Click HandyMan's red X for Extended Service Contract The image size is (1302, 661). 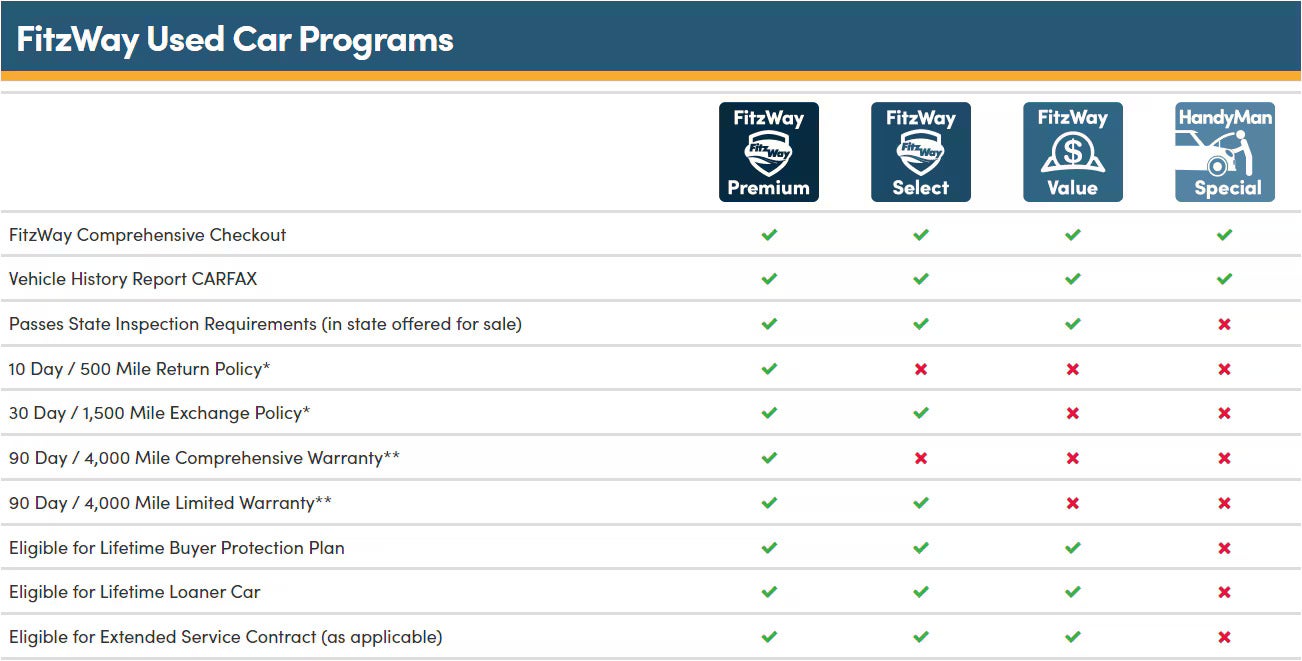tap(1224, 637)
